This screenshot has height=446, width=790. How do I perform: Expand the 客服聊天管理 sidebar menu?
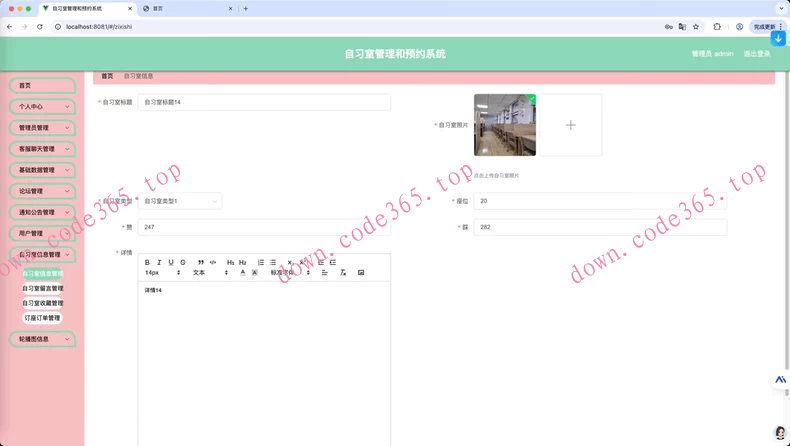pyautogui.click(x=42, y=149)
